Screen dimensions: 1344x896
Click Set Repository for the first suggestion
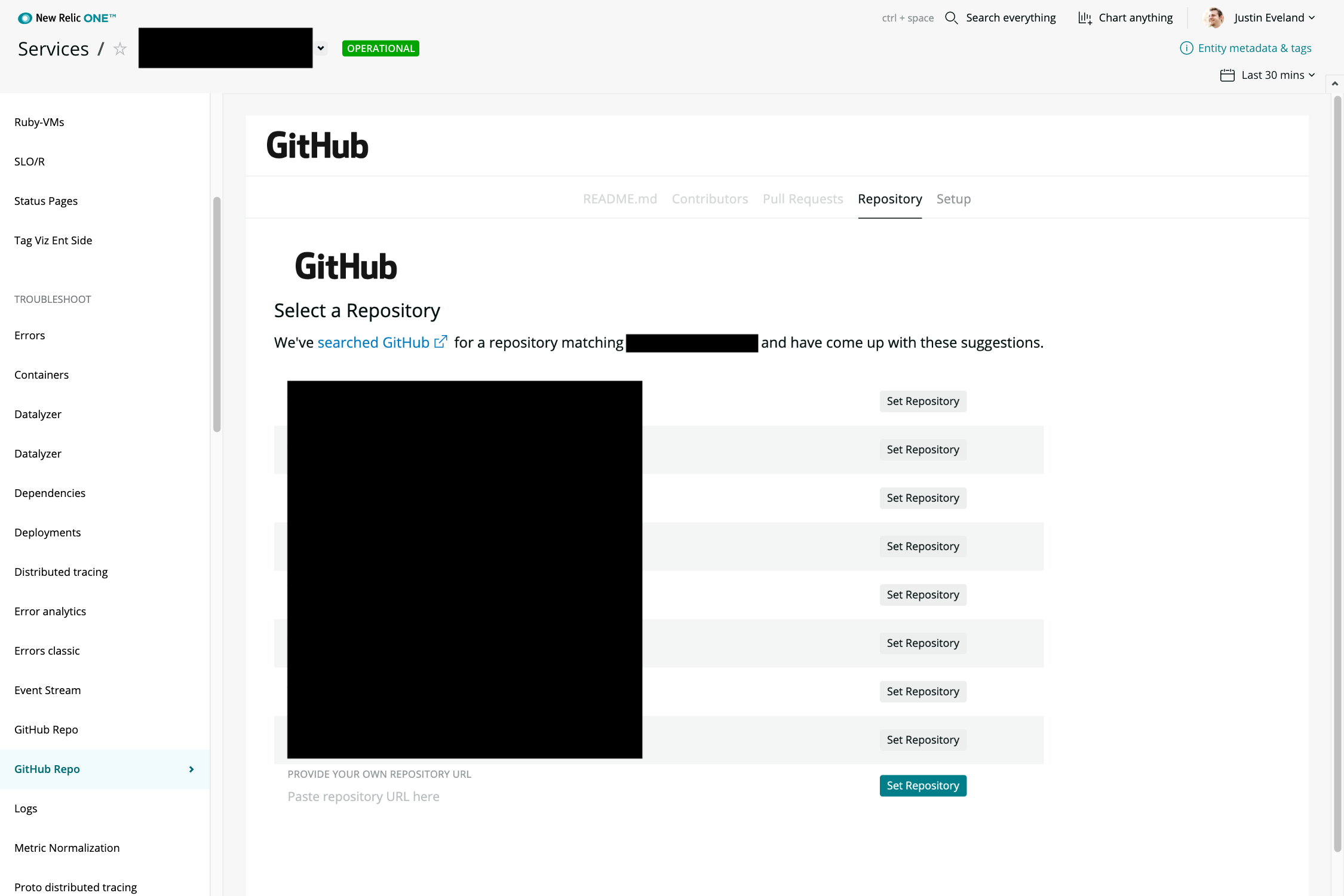pos(922,400)
